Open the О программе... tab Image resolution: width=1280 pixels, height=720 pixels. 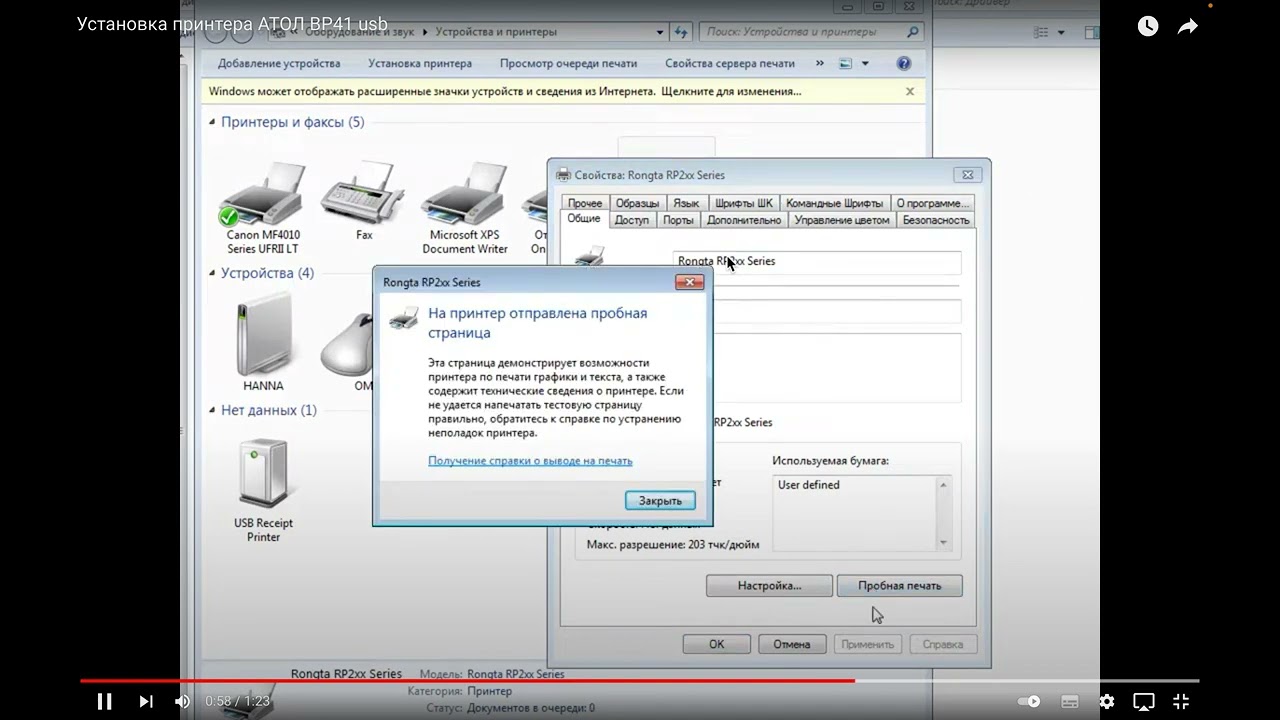tap(933, 203)
